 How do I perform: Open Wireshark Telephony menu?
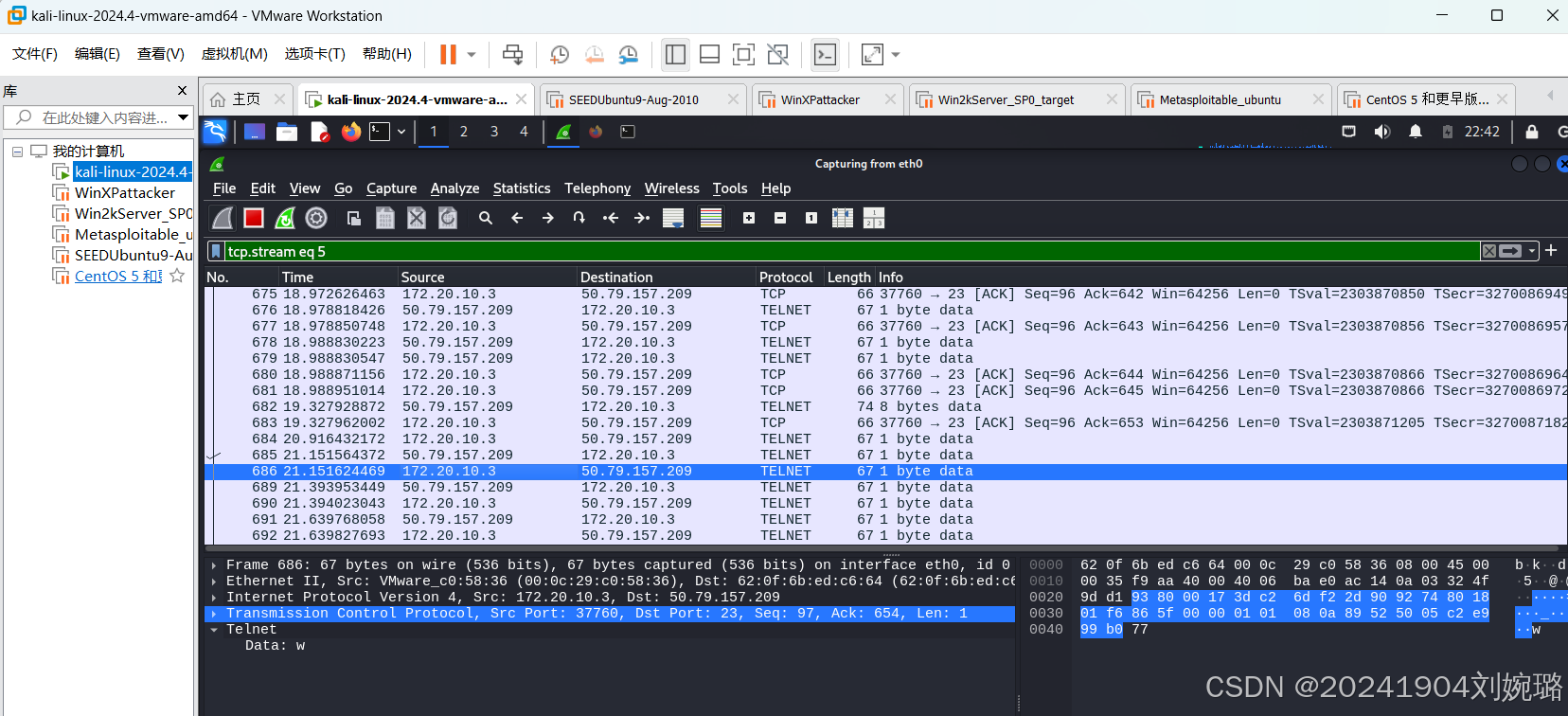coord(597,188)
